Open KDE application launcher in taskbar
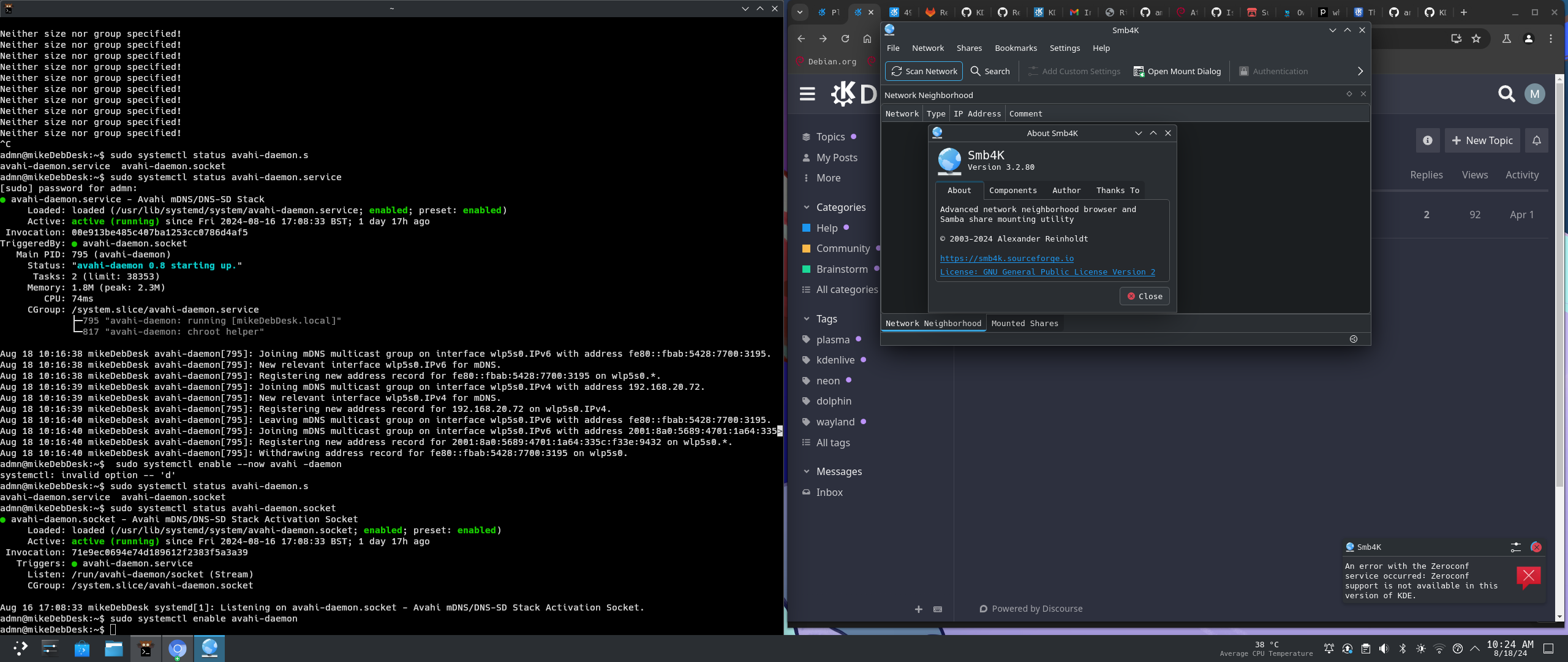 click(x=20, y=649)
